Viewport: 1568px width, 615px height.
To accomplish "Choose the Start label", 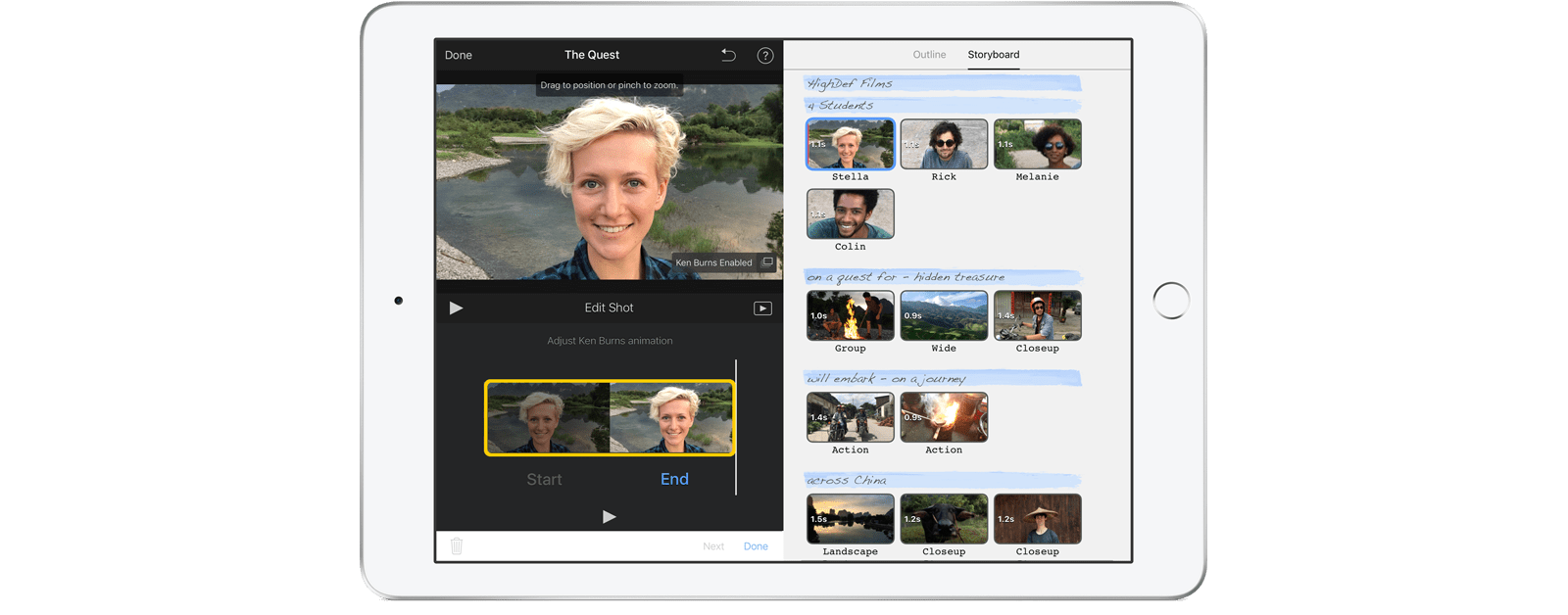I will (544, 480).
